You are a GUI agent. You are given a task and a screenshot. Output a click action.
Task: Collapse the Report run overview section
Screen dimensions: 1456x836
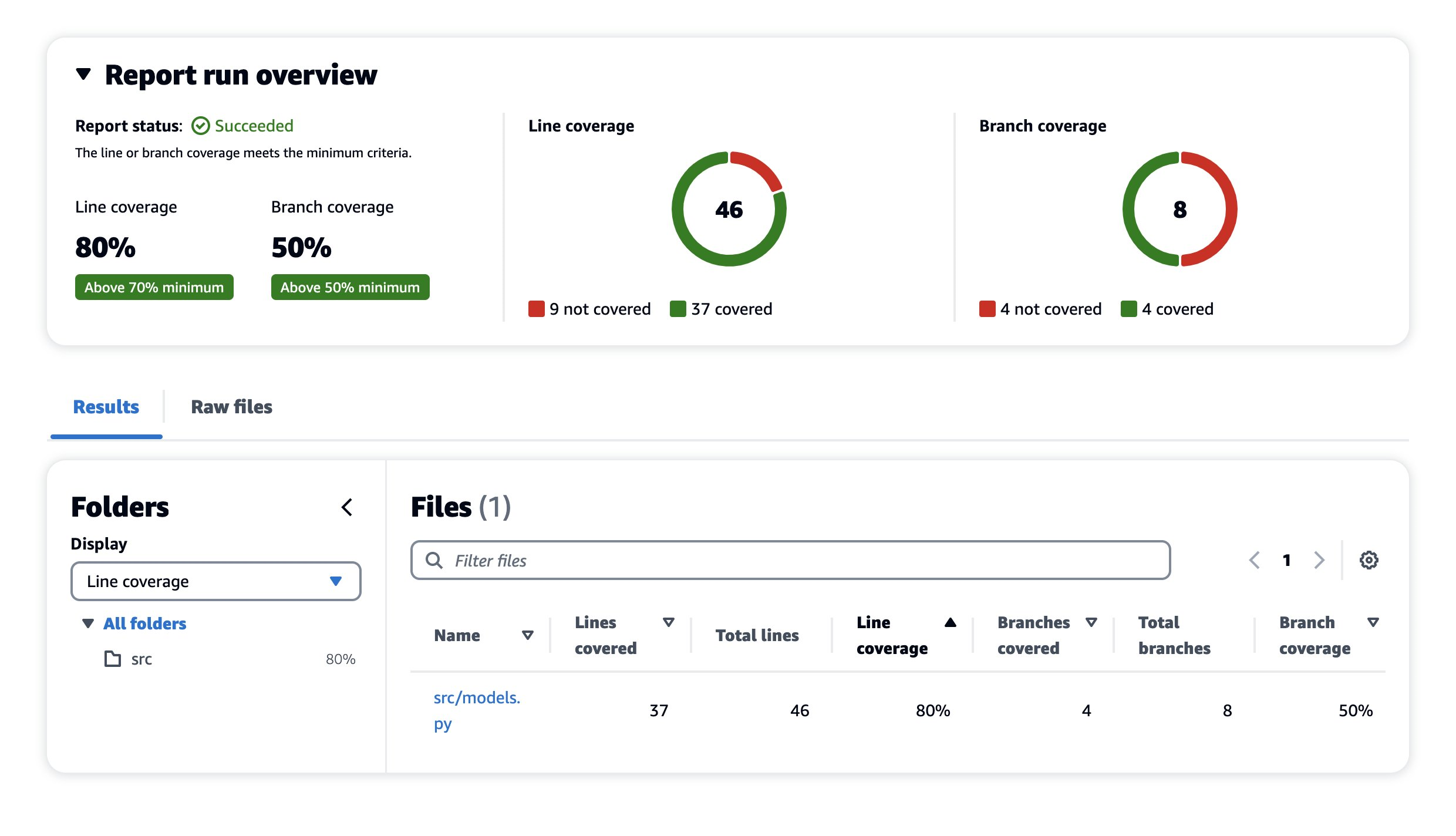(84, 75)
